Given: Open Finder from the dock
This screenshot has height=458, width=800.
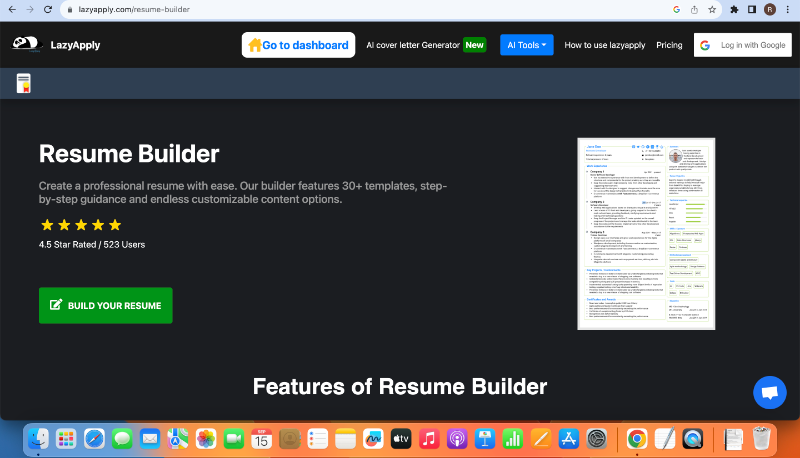Looking at the screenshot, I should tap(38, 439).
